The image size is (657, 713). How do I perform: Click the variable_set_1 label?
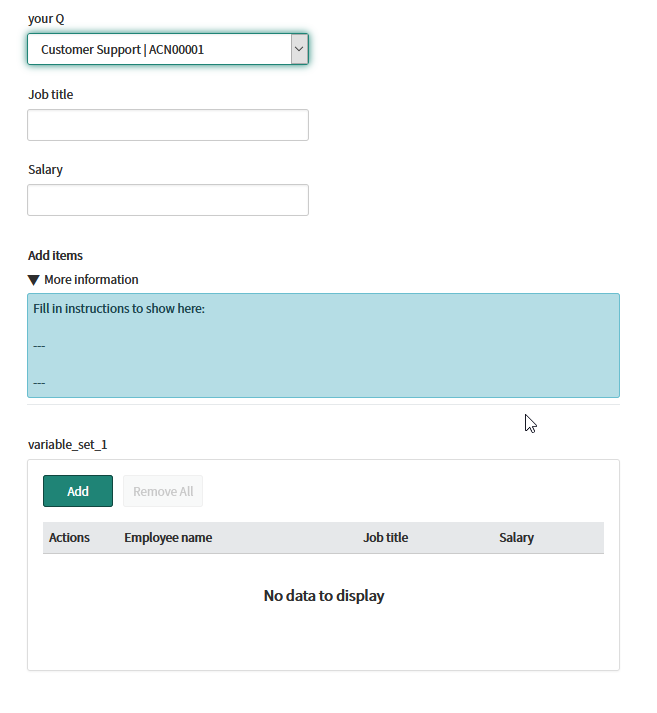click(67, 444)
